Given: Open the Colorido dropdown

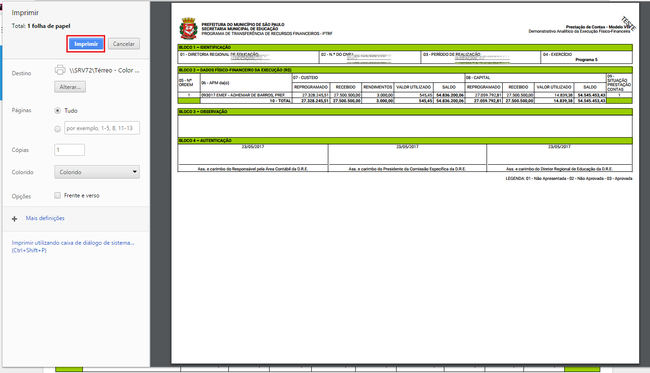Looking at the screenshot, I should pos(97,172).
